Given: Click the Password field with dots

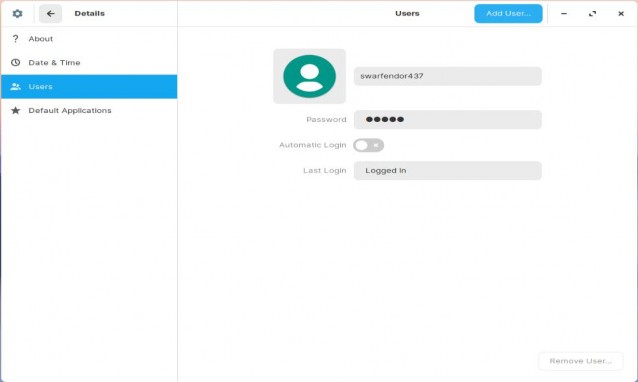Looking at the screenshot, I should click(x=448, y=120).
